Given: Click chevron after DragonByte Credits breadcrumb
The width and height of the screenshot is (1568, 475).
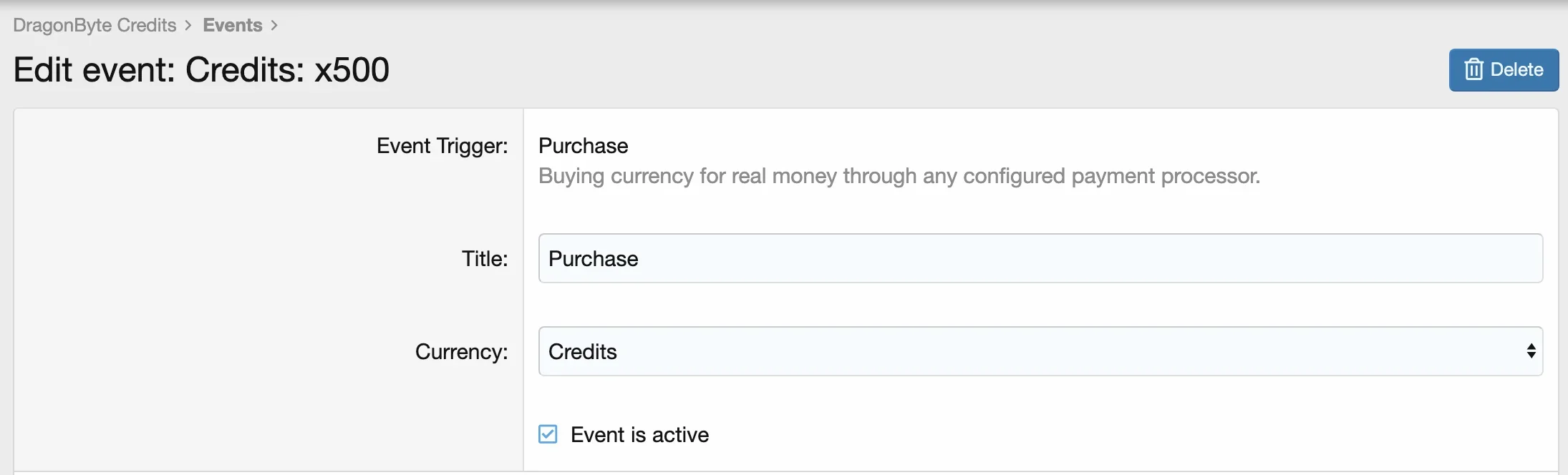Looking at the screenshot, I should [188, 26].
